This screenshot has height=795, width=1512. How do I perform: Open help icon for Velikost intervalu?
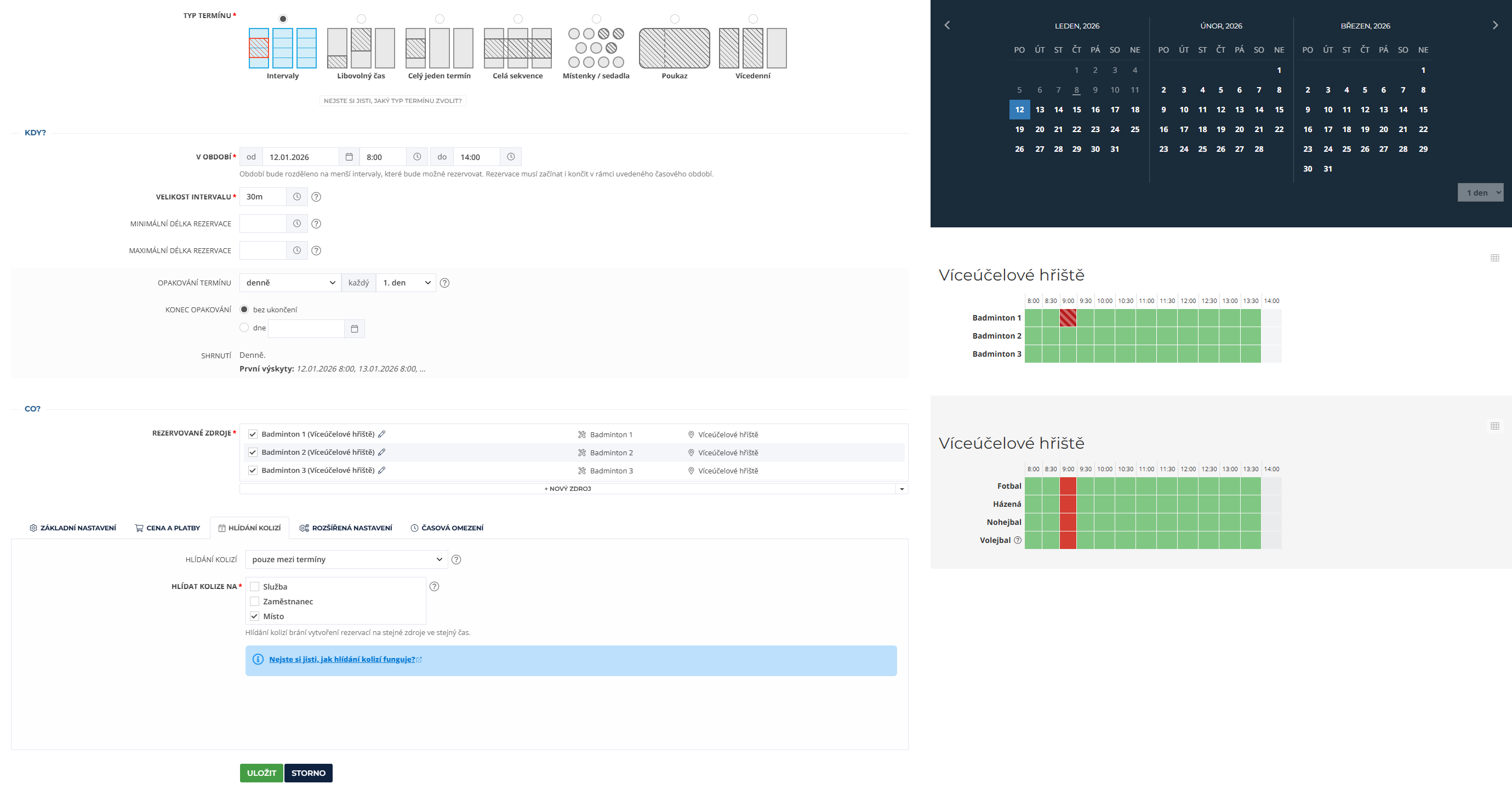click(316, 197)
